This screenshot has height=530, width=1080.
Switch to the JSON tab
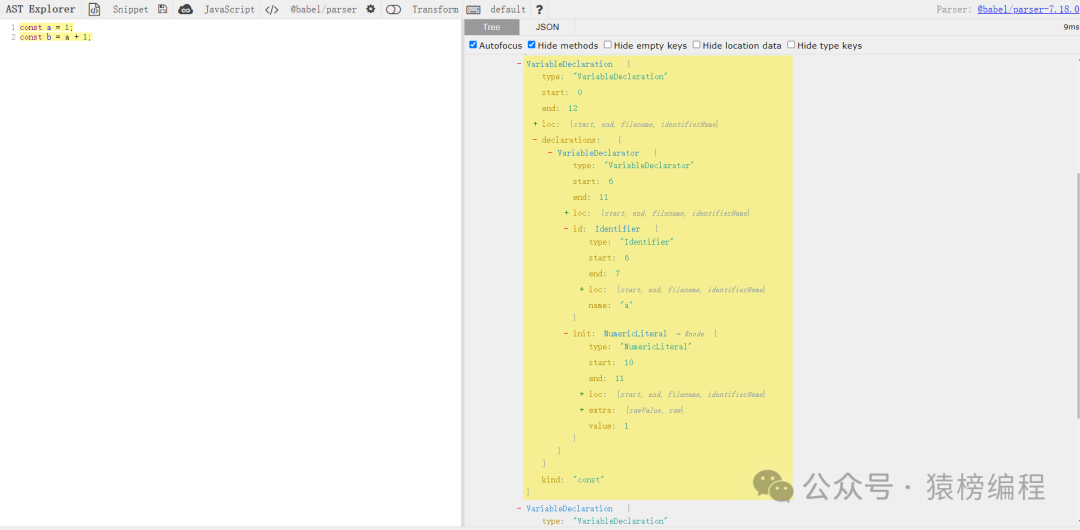coord(548,27)
